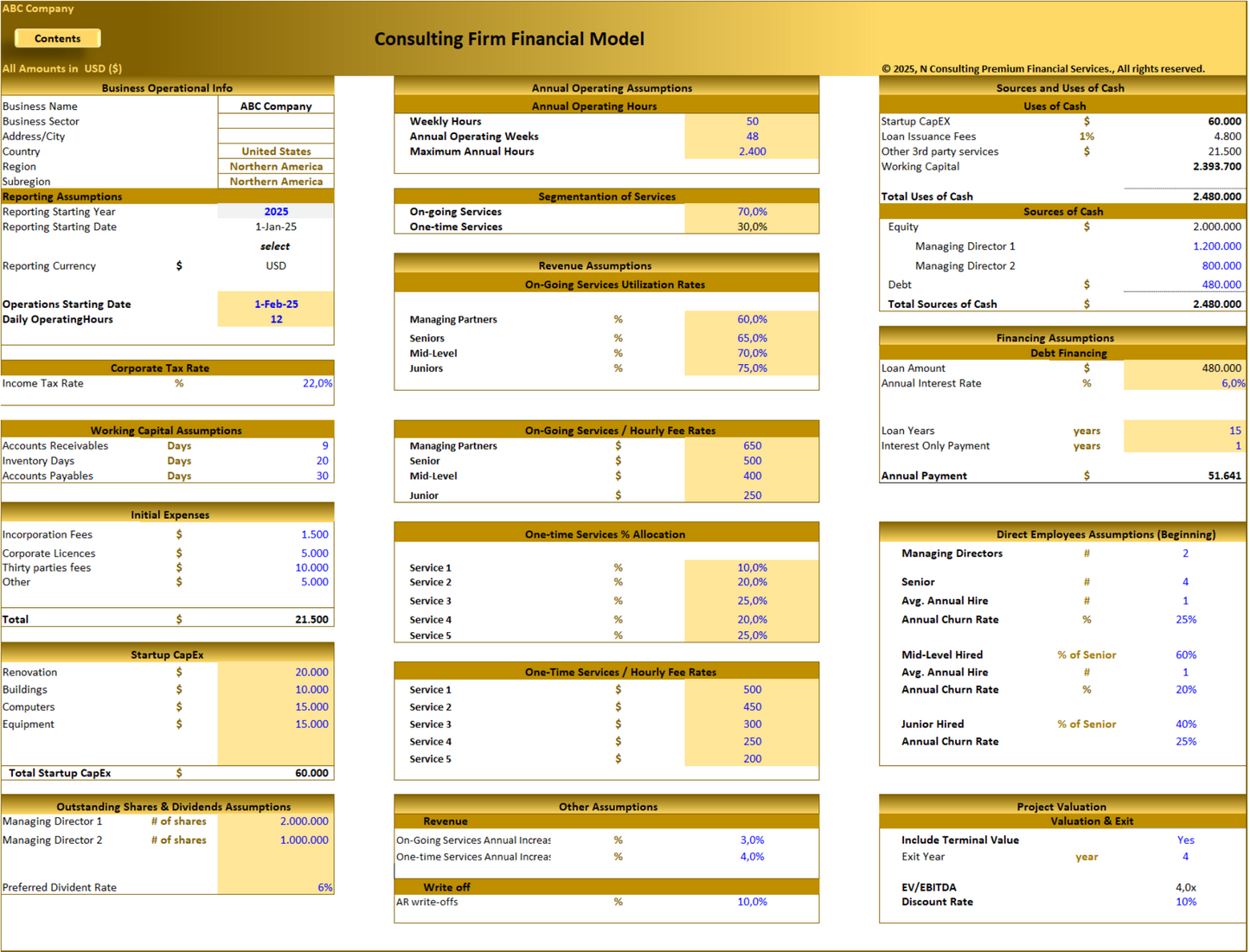
Task: Select the Corporate Licences value 5.000
Action: point(314,553)
